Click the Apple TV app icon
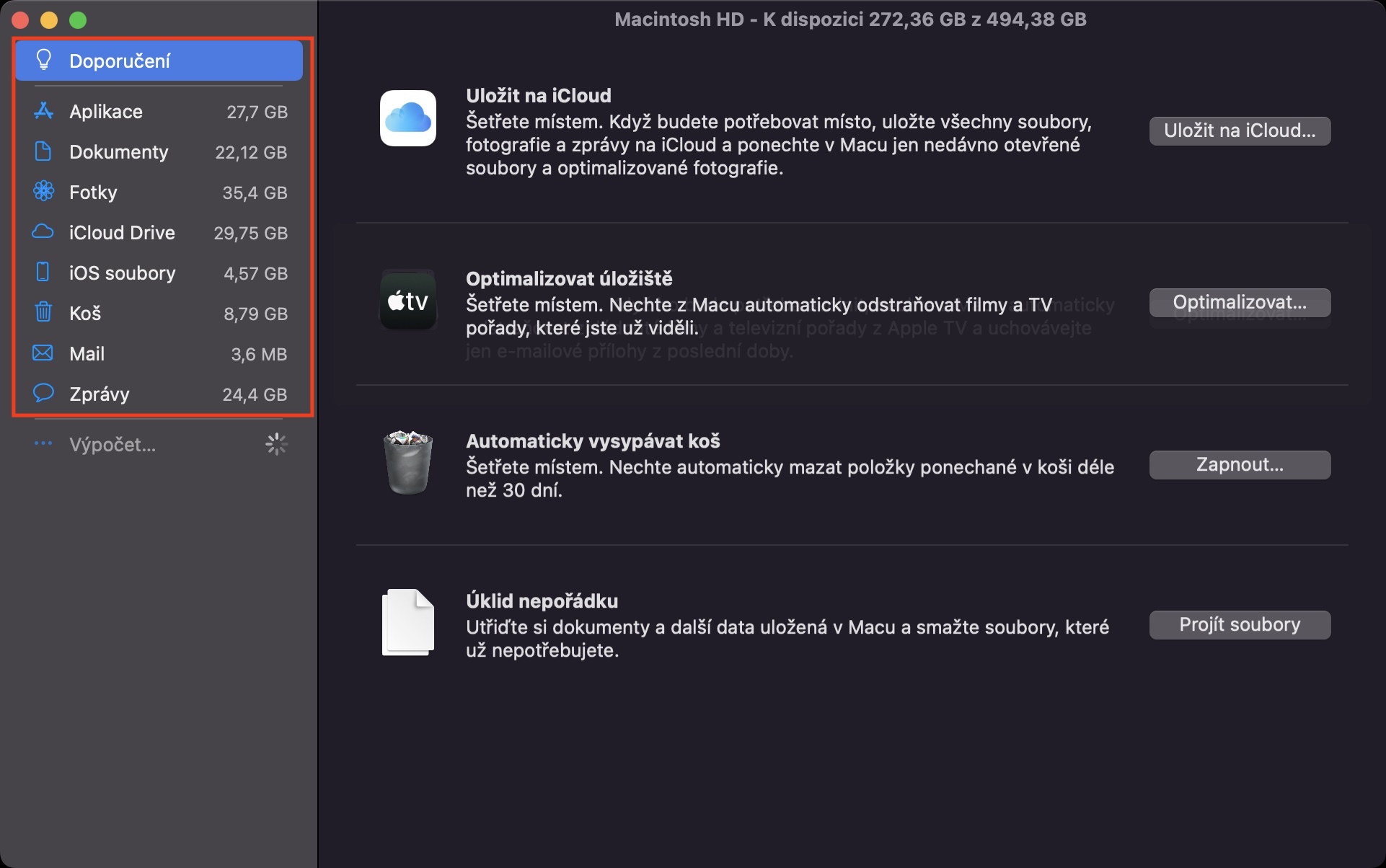 coord(408,300)
